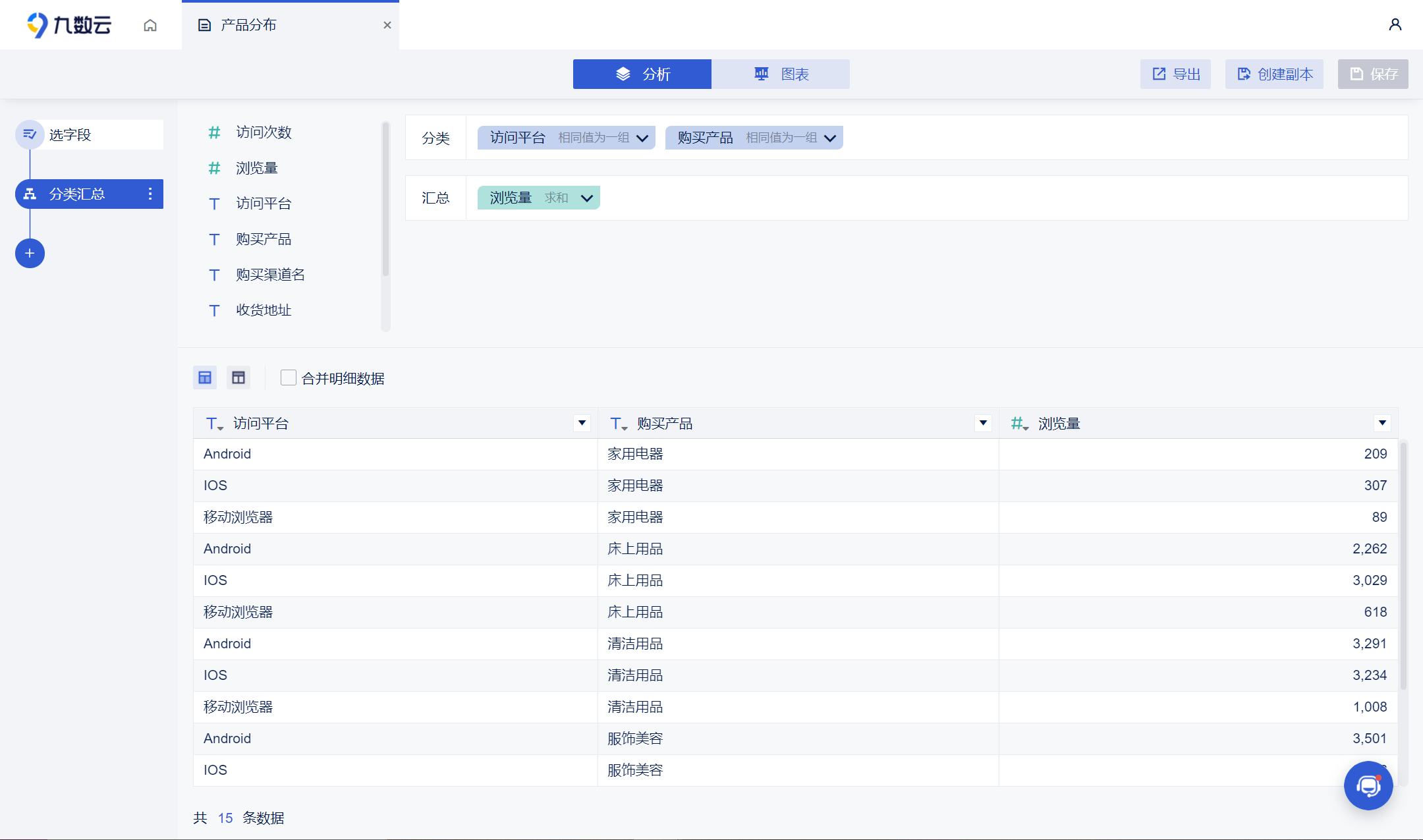Click the plus add step button
This screenshot has width=1423, height=840.
[x=30, y=254]
